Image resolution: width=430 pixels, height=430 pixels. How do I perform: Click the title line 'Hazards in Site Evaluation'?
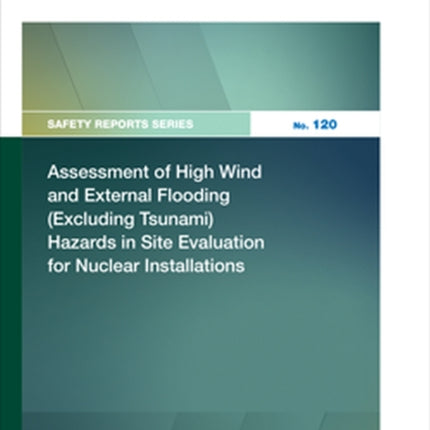pos(156,242)
